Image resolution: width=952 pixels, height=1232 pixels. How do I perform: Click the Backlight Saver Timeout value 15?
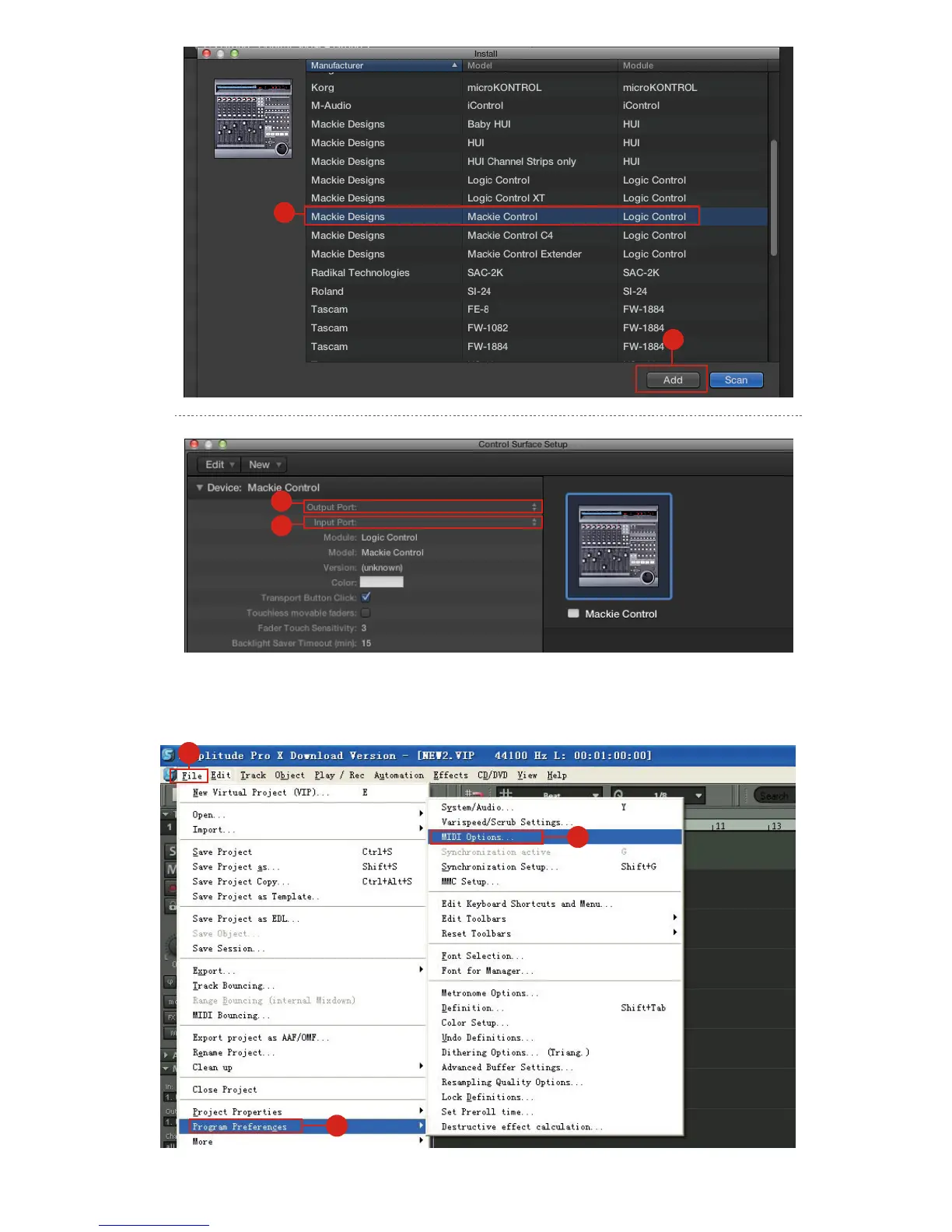[366, 643]
